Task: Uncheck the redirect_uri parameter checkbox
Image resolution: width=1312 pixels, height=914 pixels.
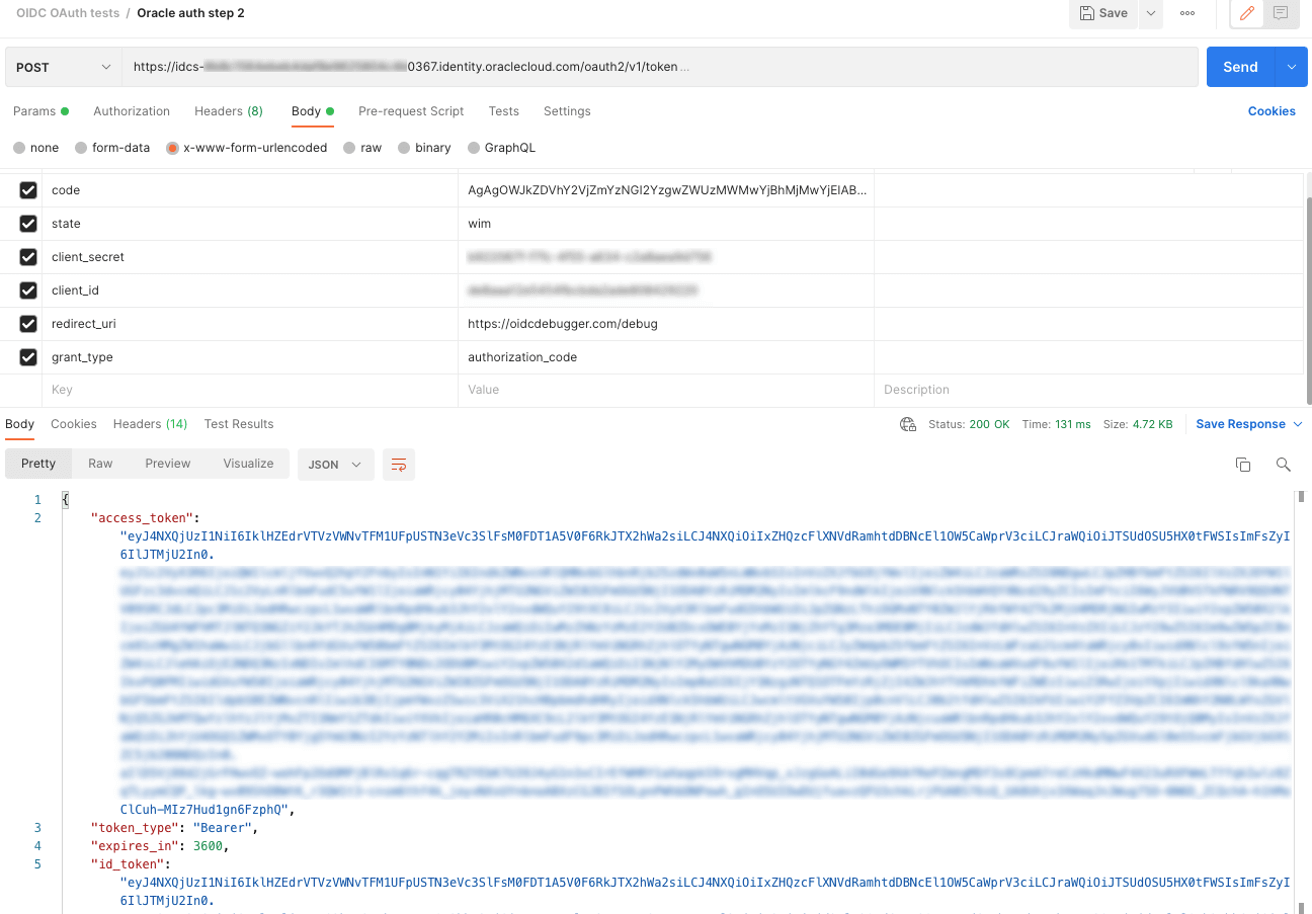Action: point(28,324)
